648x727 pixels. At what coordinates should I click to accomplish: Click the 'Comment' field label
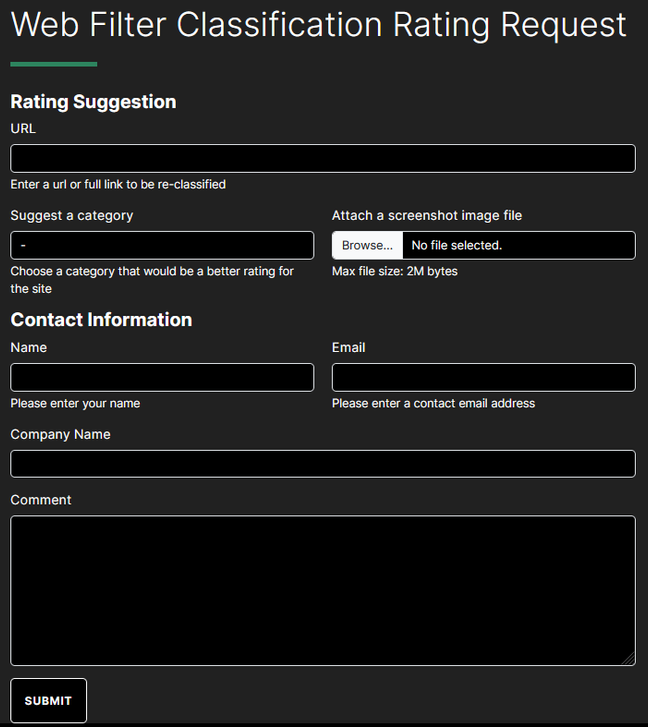pos(41,499)
